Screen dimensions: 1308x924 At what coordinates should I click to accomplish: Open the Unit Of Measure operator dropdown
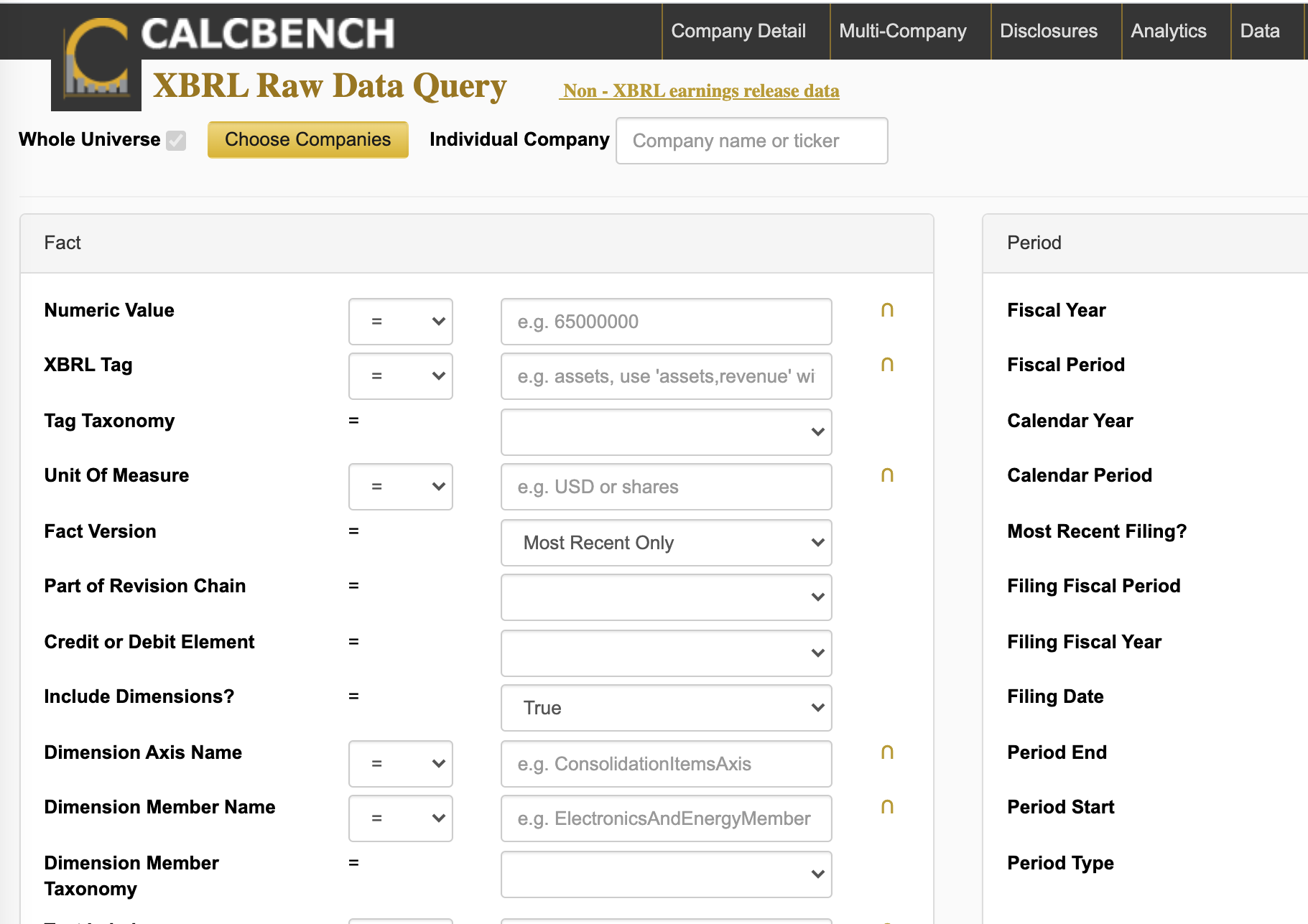[401, 487]
